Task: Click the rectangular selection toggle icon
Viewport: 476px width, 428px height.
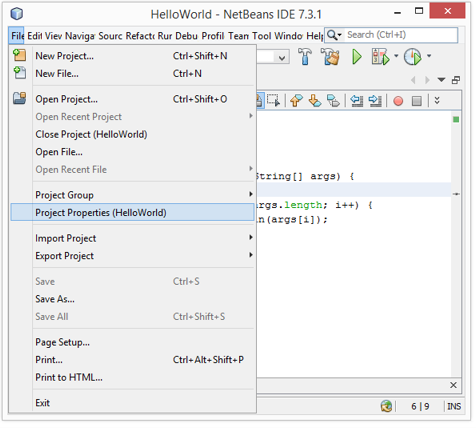Action: 274,100
